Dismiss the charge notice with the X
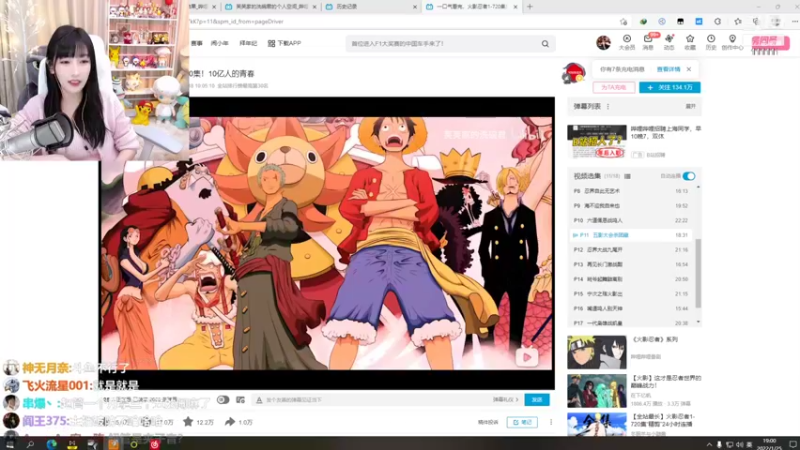 click(x=689, y=69)
